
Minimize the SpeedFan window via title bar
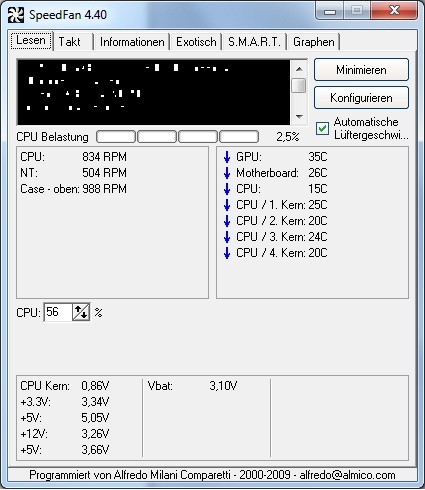point(330,11)
